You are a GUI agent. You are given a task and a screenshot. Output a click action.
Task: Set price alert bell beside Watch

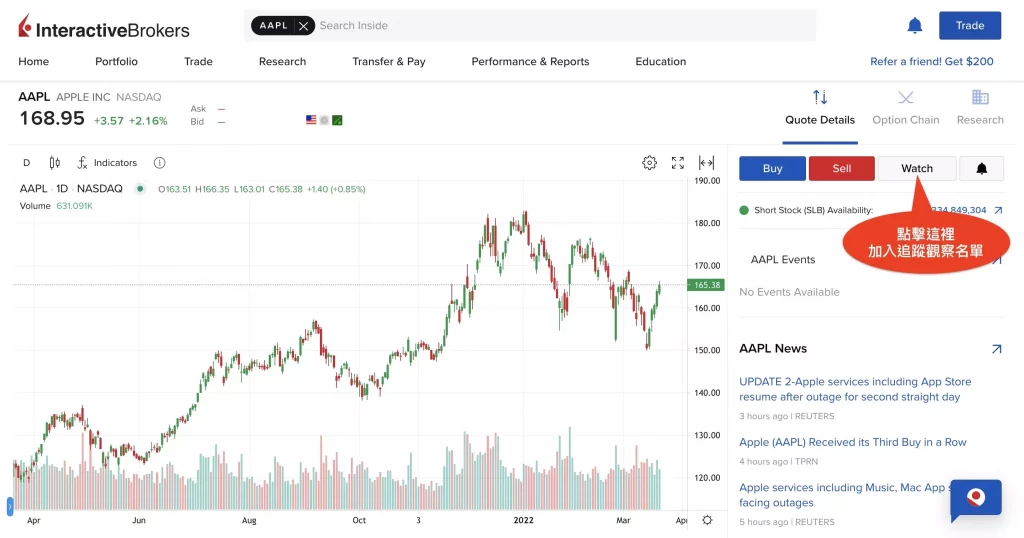[x=982, y=168]
